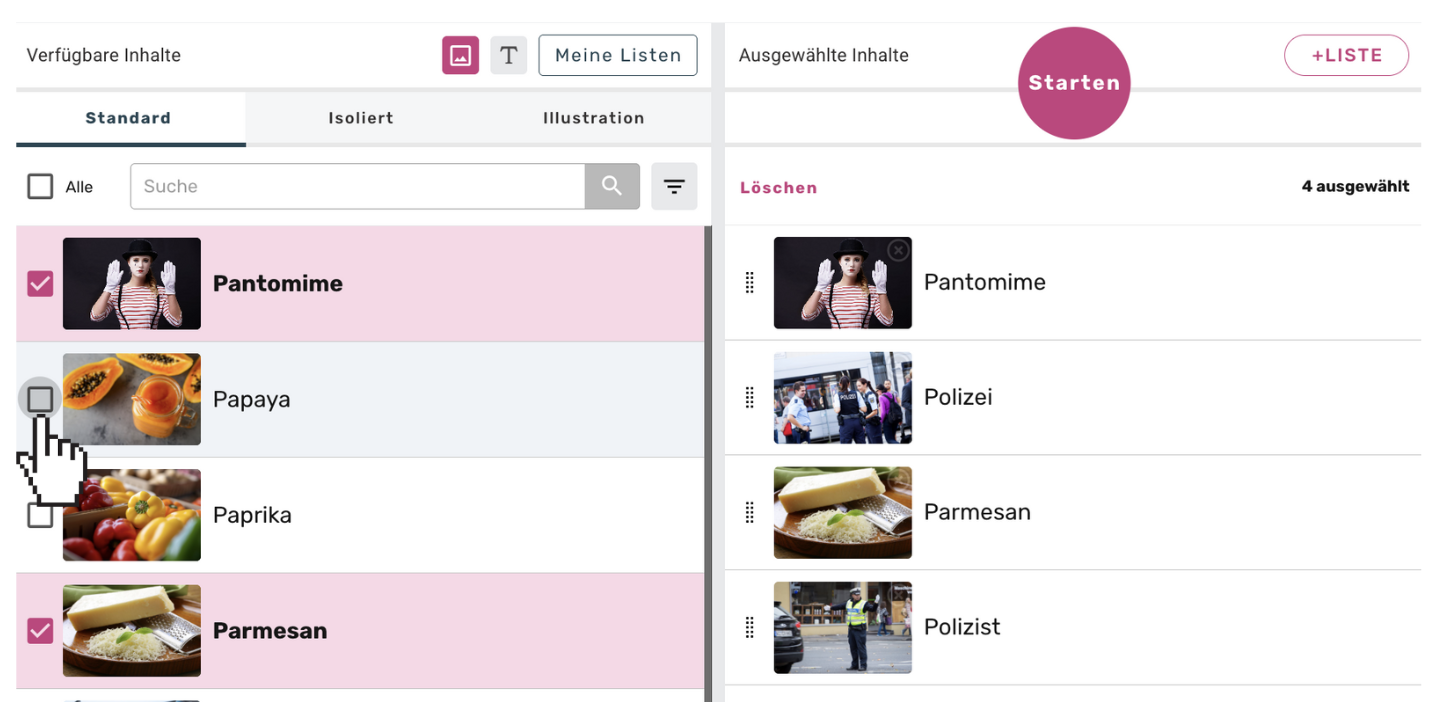Click the +LISTE button
The image size is (1444, 702).
[x=1346, y=55]
